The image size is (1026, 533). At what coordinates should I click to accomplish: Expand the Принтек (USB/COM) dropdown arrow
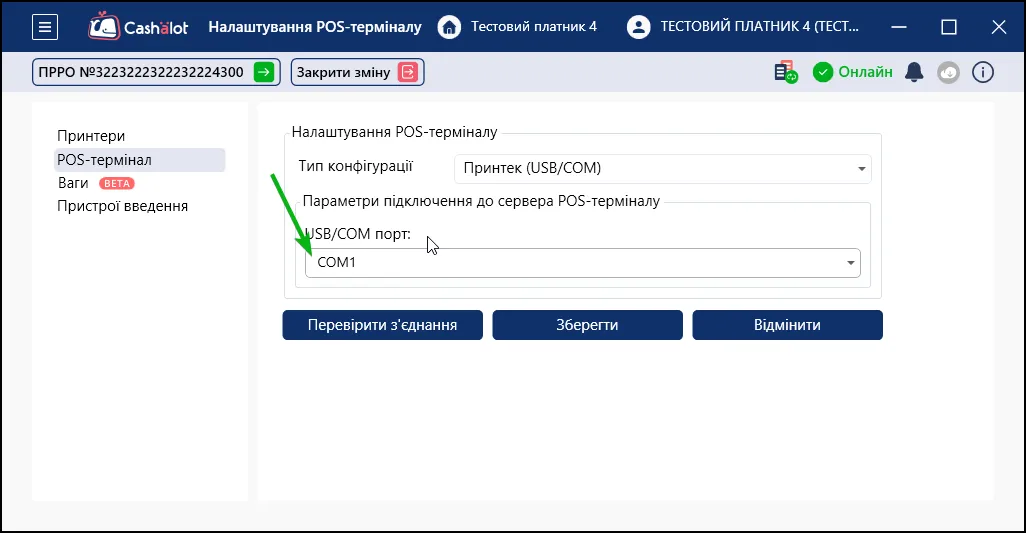click(861, 169)
